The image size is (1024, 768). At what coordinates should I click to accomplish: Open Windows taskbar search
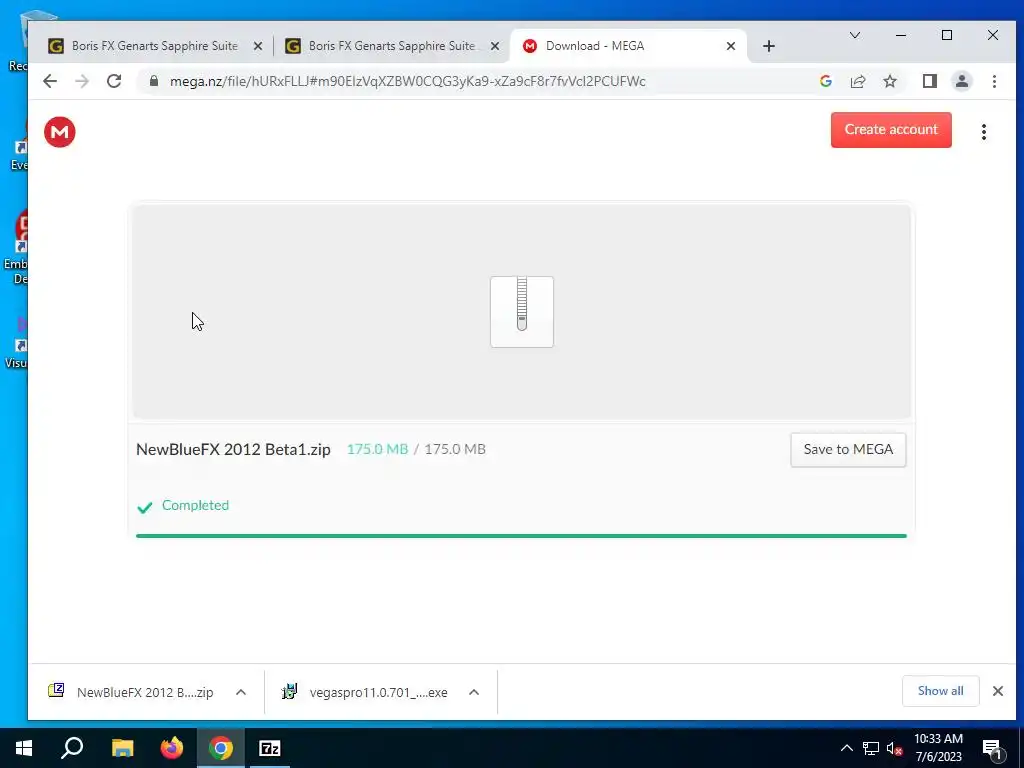click(72, 748)
